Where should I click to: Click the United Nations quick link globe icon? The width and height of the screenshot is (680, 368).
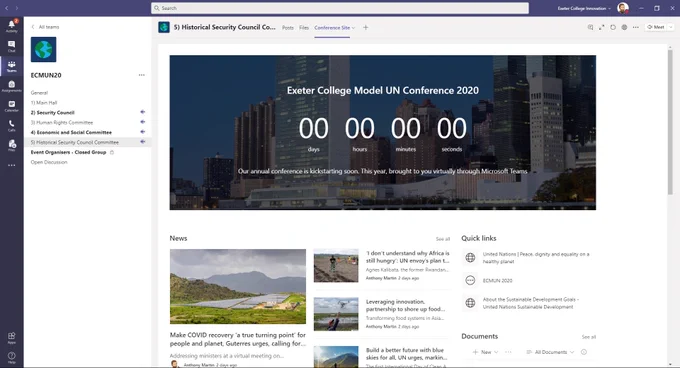click(470, 258)
